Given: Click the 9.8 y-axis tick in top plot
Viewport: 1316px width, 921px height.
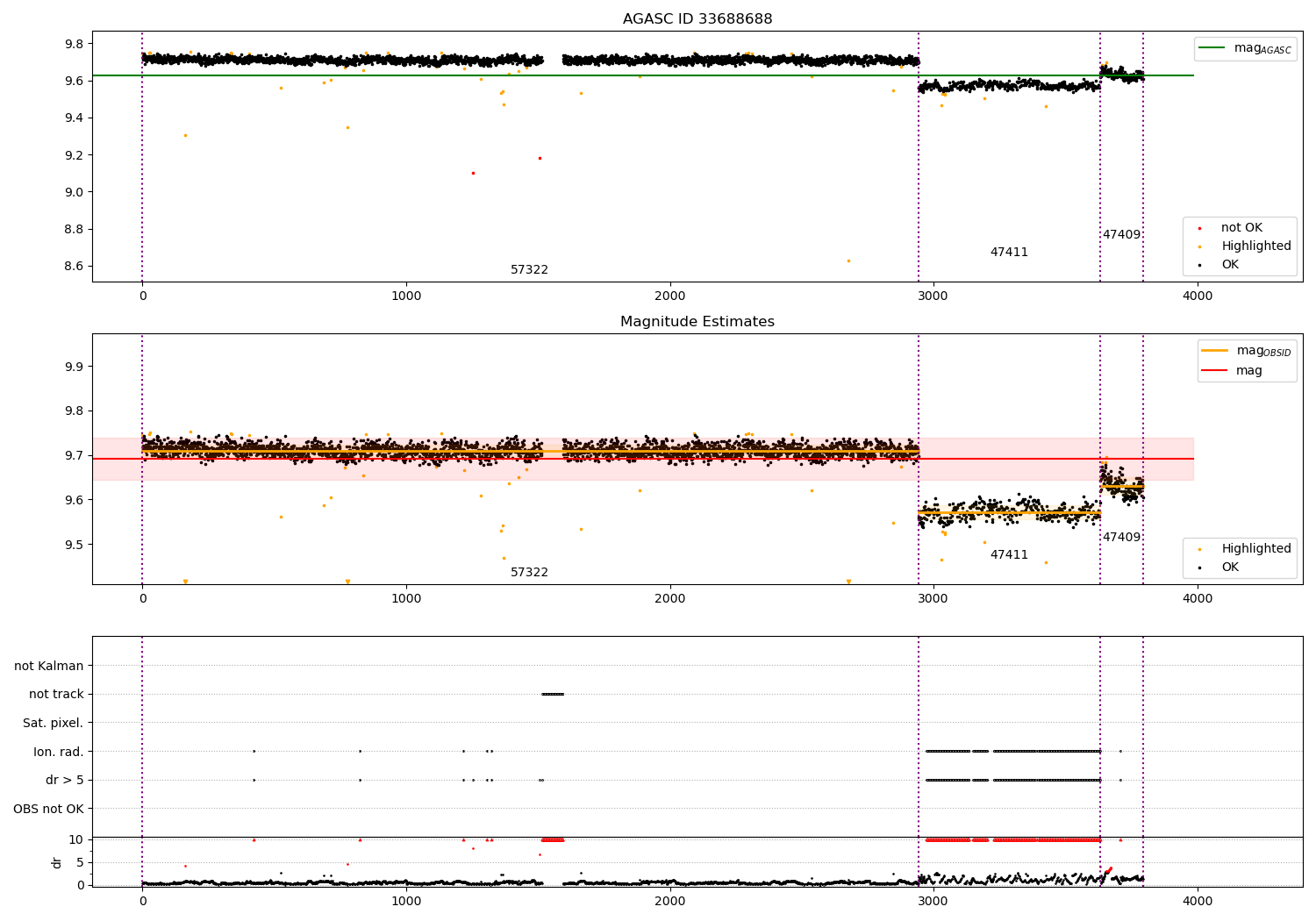Looking at the screenshot, I should point(74,45).
